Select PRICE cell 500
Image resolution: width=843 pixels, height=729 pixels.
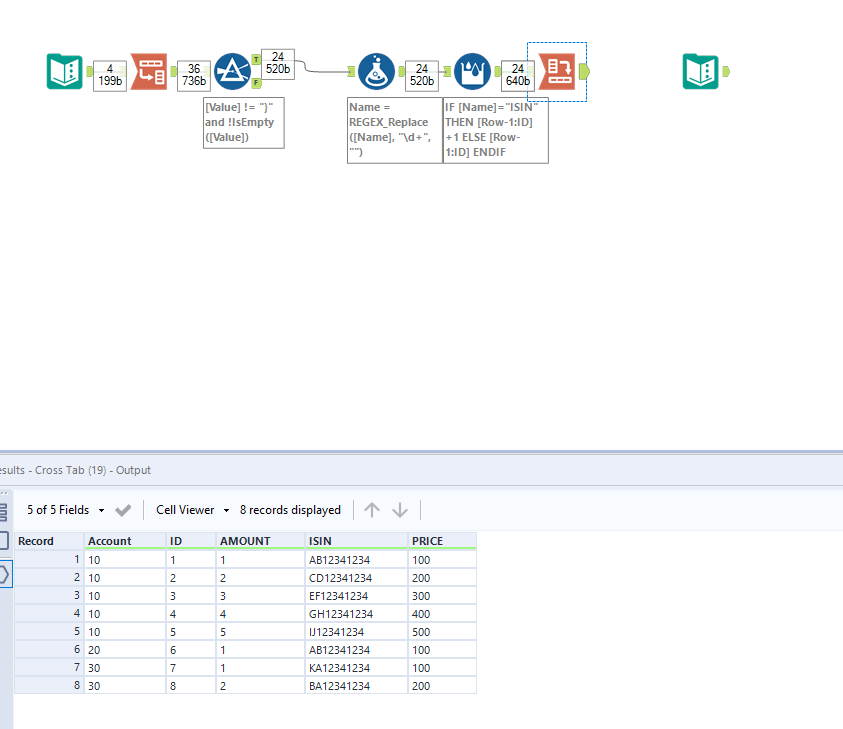point(442,632)
